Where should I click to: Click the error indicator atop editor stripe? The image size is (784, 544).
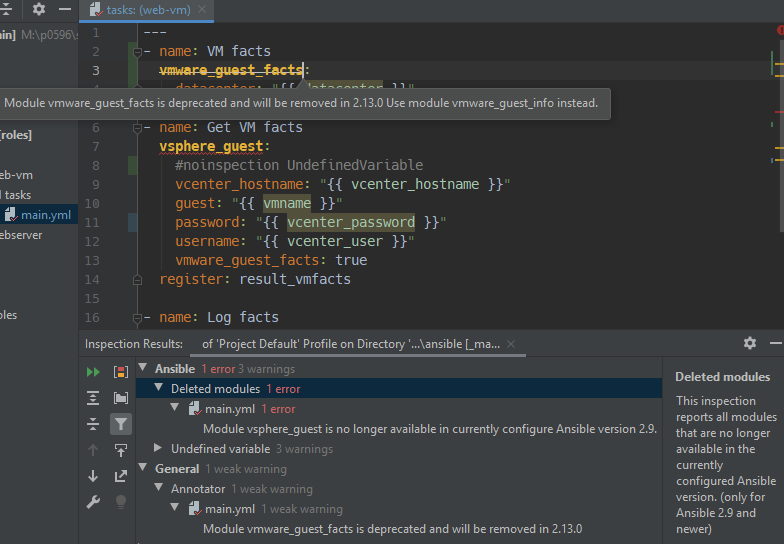[780, 30]
